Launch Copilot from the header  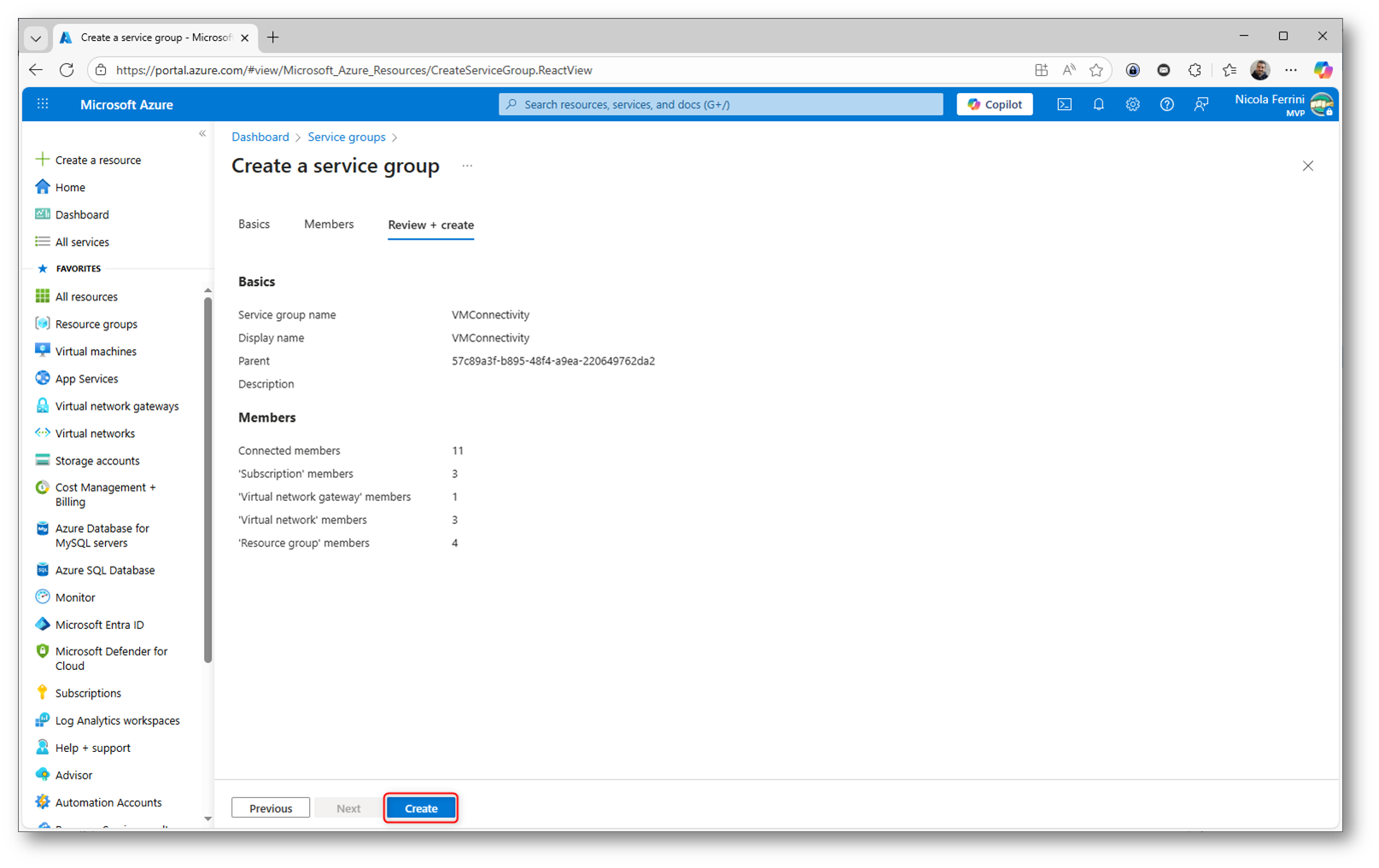tap(994, 104)
